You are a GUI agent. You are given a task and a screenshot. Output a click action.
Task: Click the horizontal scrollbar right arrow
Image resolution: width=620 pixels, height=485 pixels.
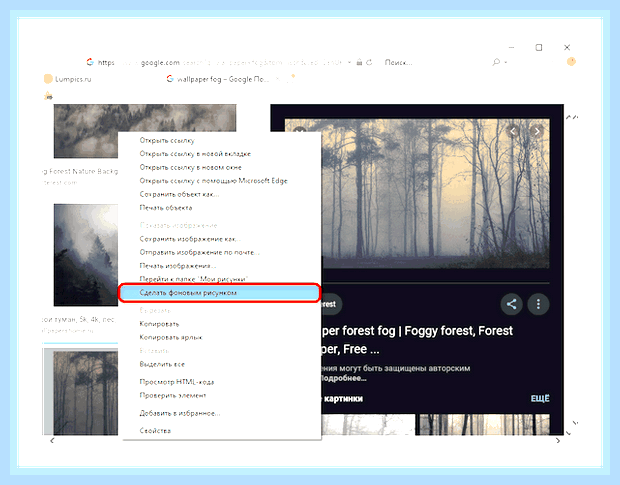pyautogui.click(x=558, y=440)
